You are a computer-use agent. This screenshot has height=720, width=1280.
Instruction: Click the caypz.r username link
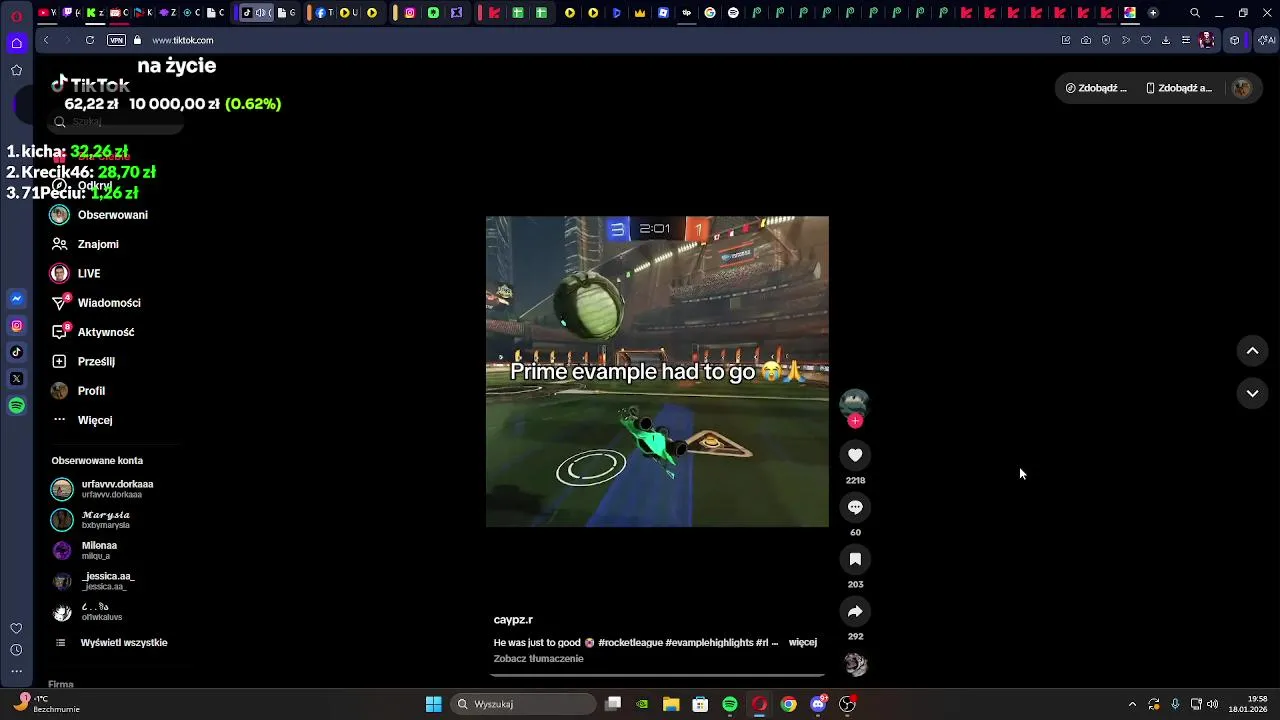point(513,620)
